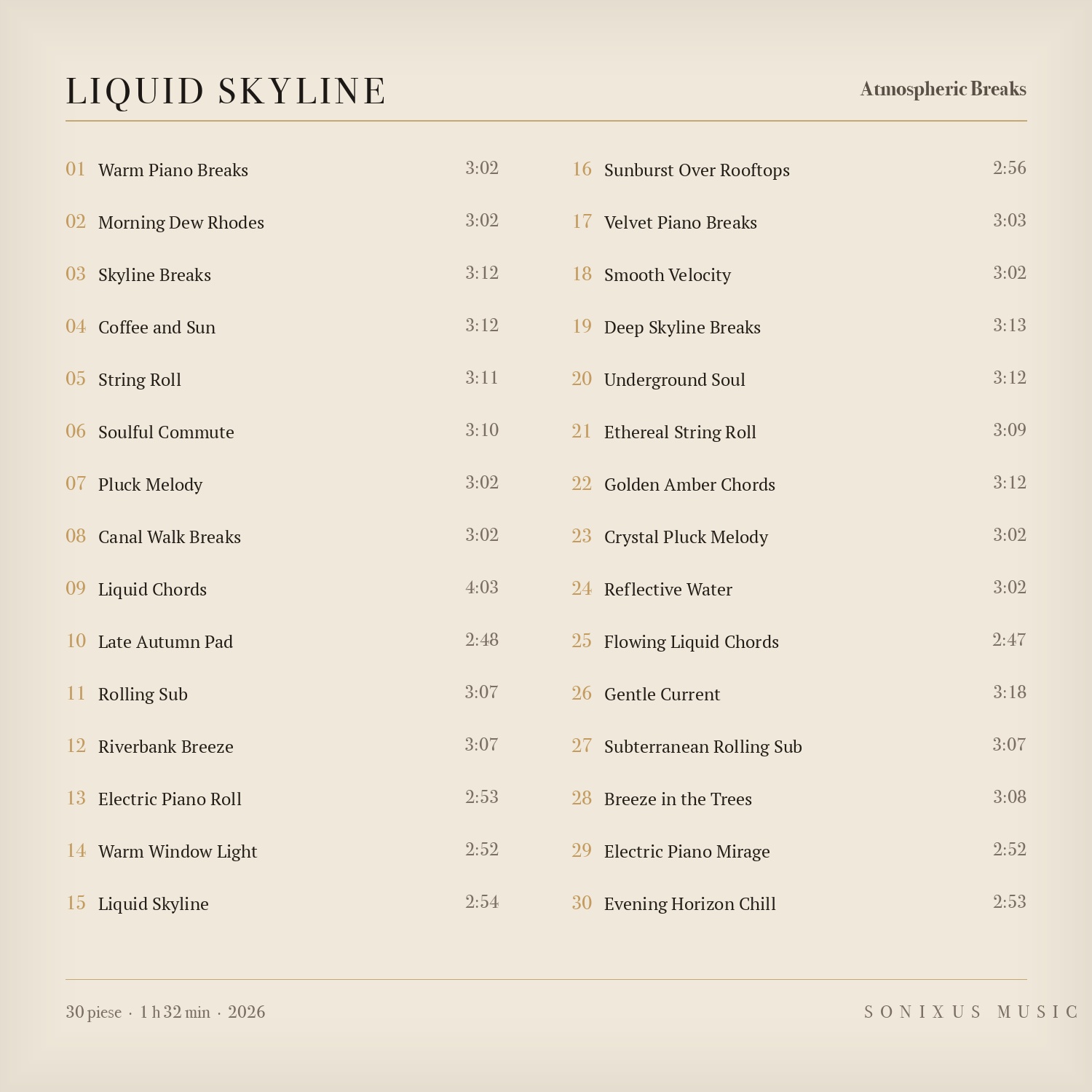
Task: Select track 01 Warm Piano Breaks
Action: pos(282,169)
